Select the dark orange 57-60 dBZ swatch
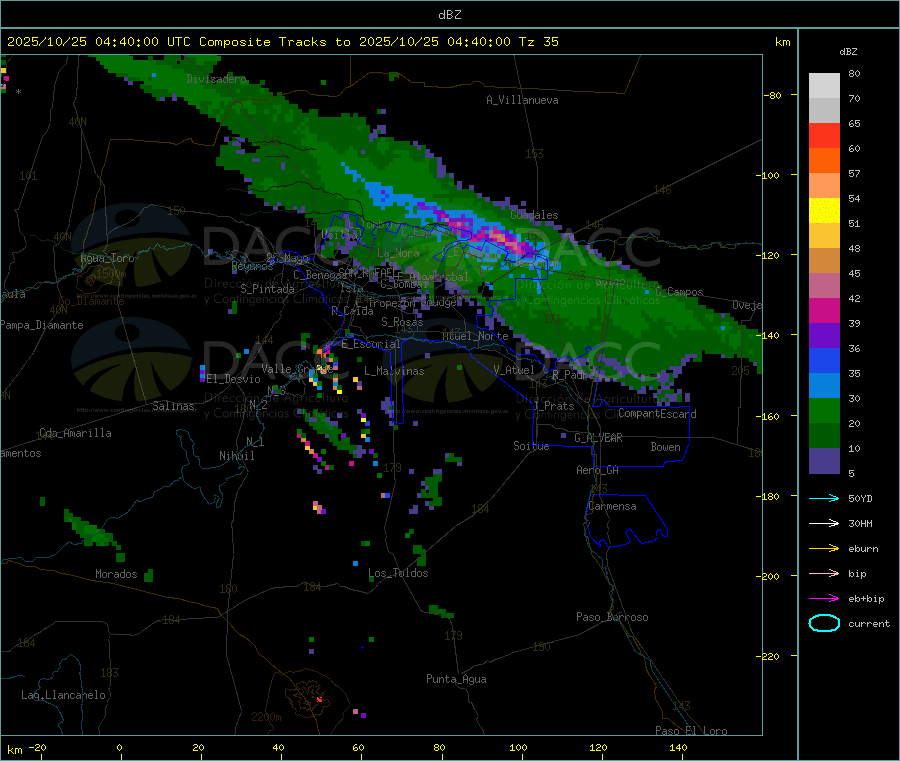Viewport: 900px width, 761px height. click(824, 161)
